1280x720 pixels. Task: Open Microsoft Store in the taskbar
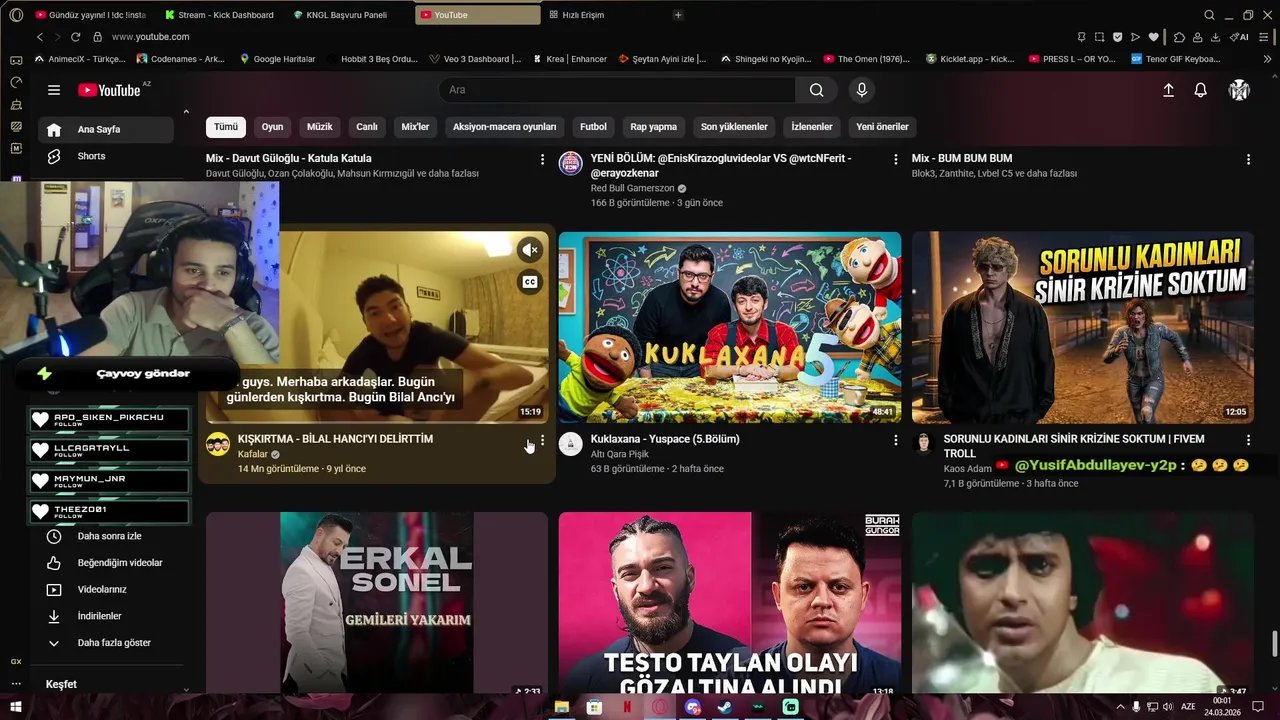(x=595, y=707)
